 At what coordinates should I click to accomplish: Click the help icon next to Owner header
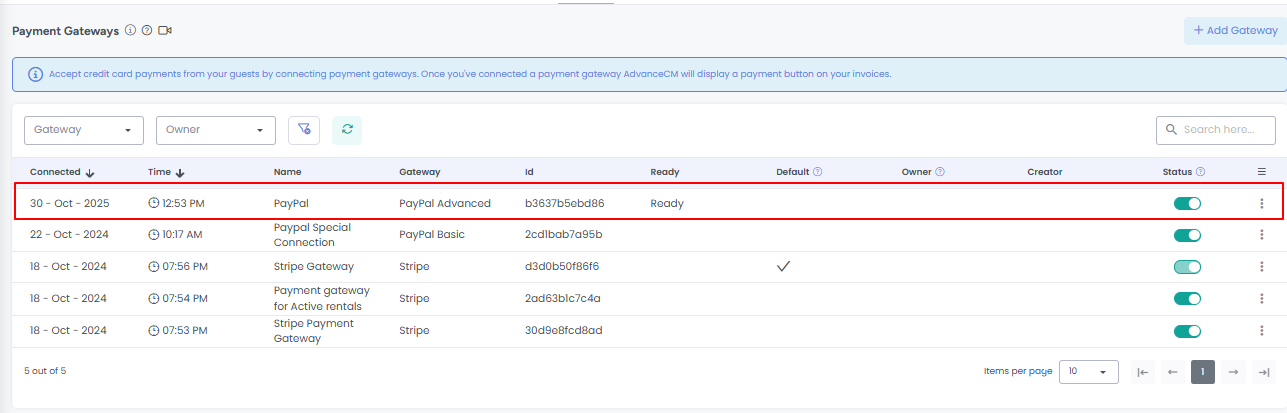tap(940, 172)
